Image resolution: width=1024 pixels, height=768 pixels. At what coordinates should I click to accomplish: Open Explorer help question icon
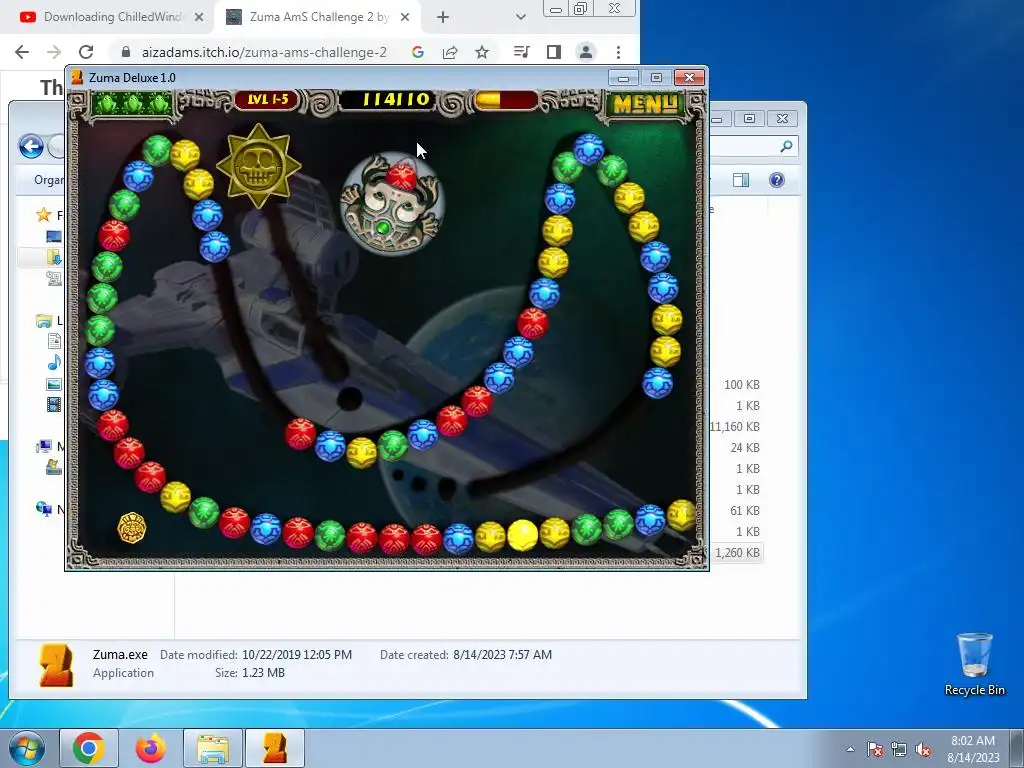click(776, 180)
